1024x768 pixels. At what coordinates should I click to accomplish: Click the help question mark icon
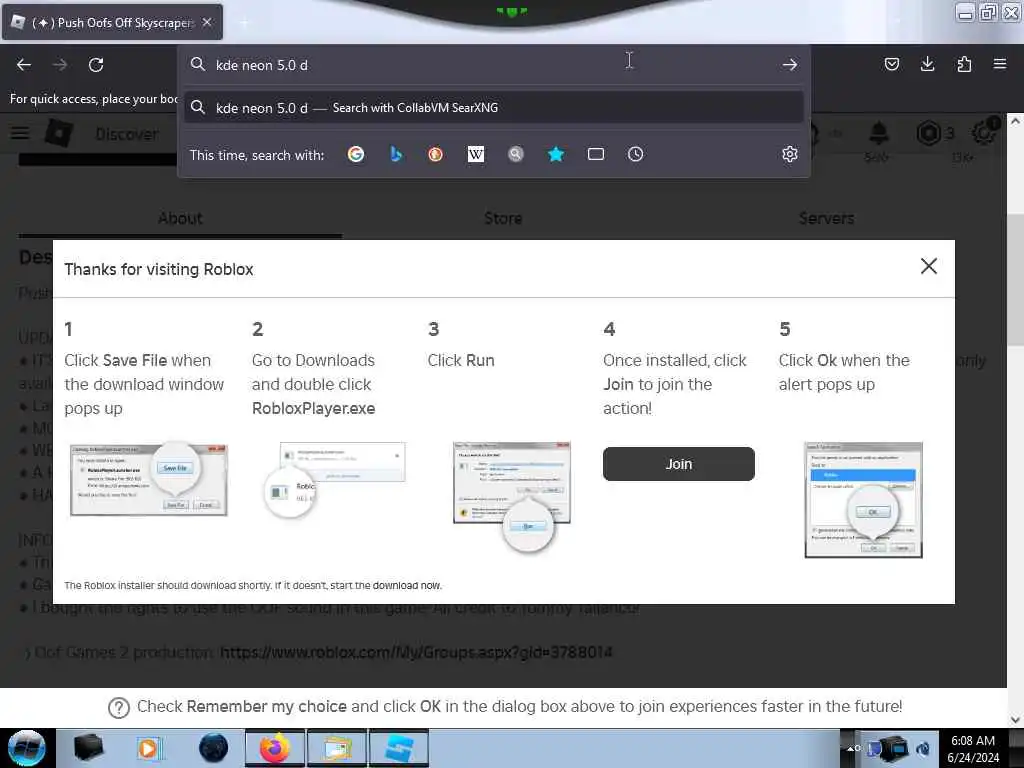[x=119, y=707]
